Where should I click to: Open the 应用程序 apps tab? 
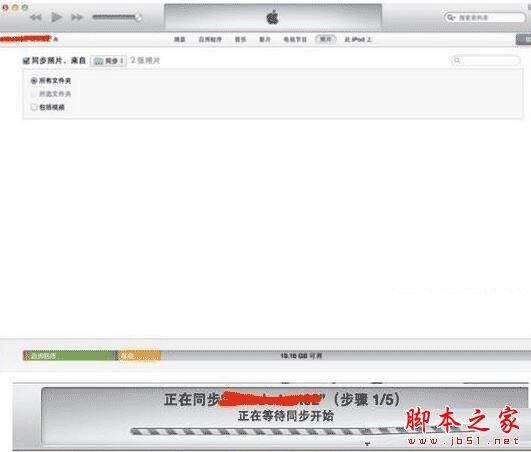click(210, 39)
